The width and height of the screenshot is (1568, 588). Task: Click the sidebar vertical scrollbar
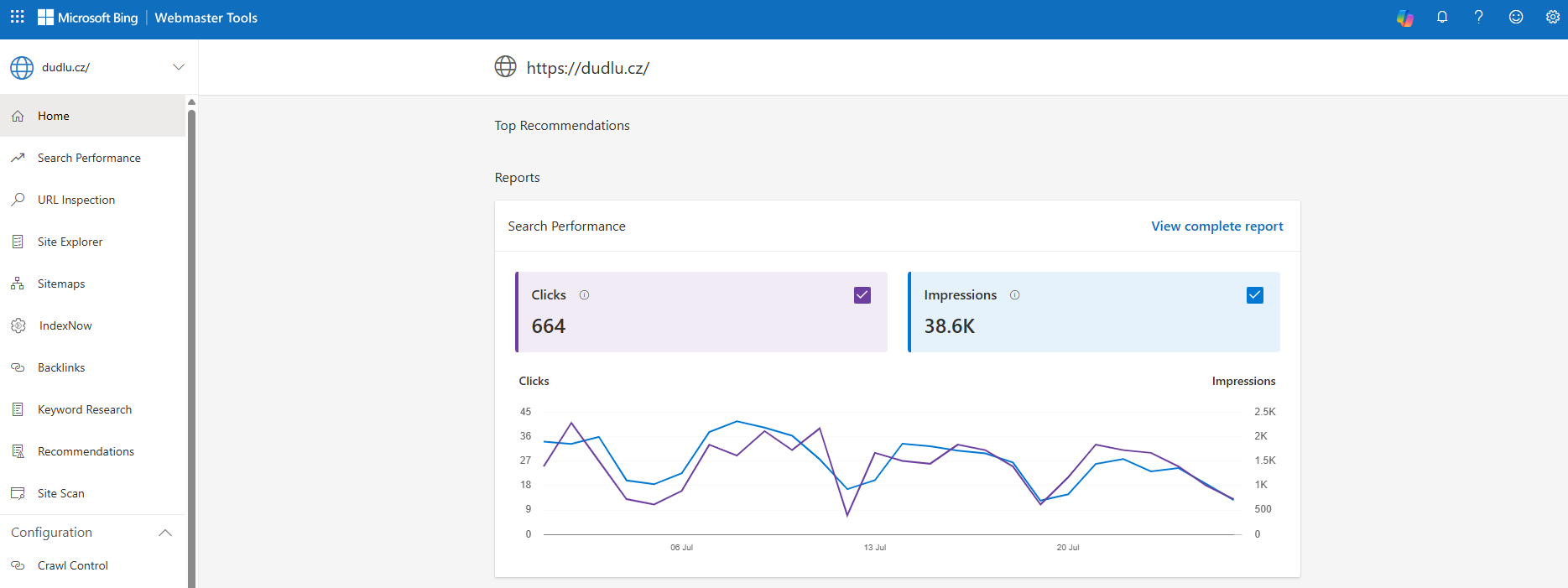point(191,336)
